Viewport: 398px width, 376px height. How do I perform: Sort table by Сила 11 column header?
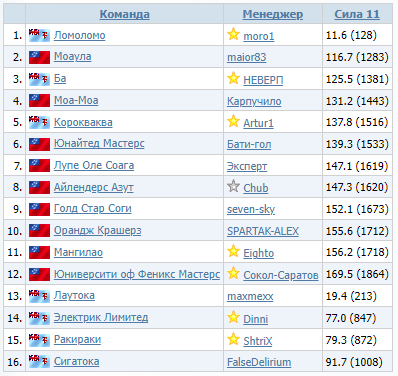(357, 14)
